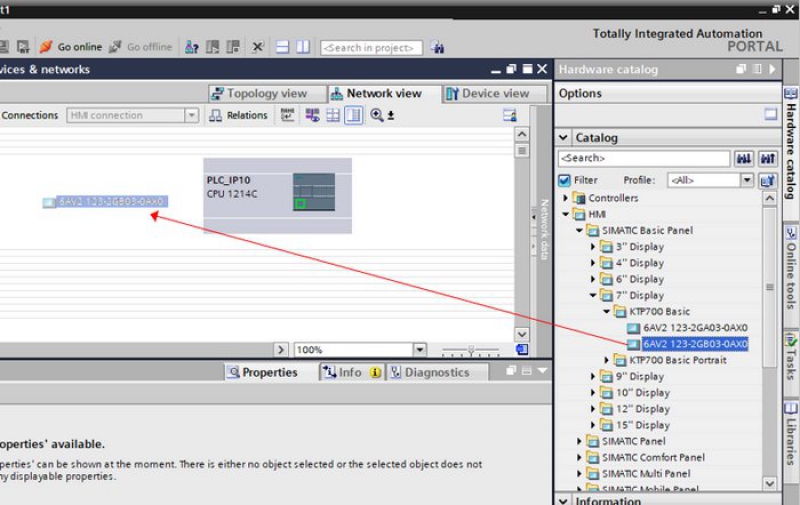The width and height of the screenshot is (800, 505).
Task: Split the editor space vertically
Action: point(303,47)
